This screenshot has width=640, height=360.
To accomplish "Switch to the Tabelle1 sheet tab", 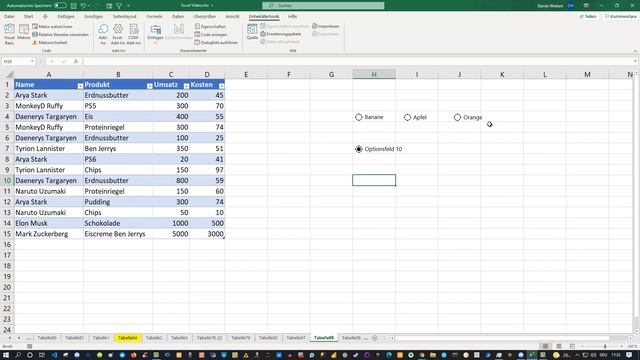I will click(x=100, y=338).
